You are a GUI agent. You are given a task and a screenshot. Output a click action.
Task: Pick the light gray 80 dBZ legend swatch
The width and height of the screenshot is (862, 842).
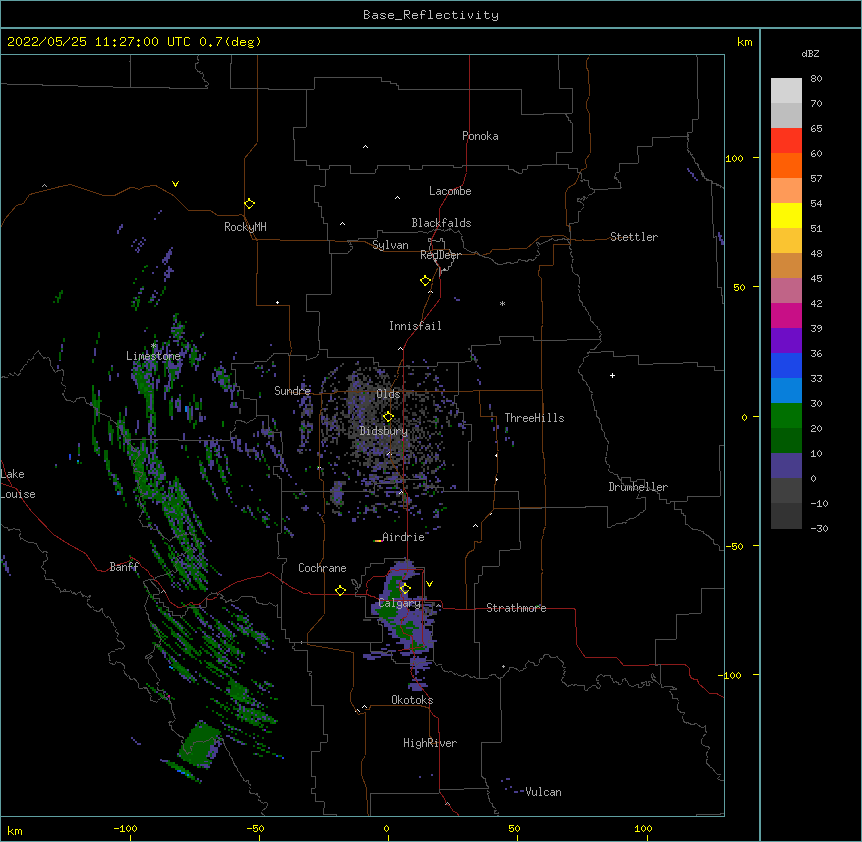coord(786,90)
